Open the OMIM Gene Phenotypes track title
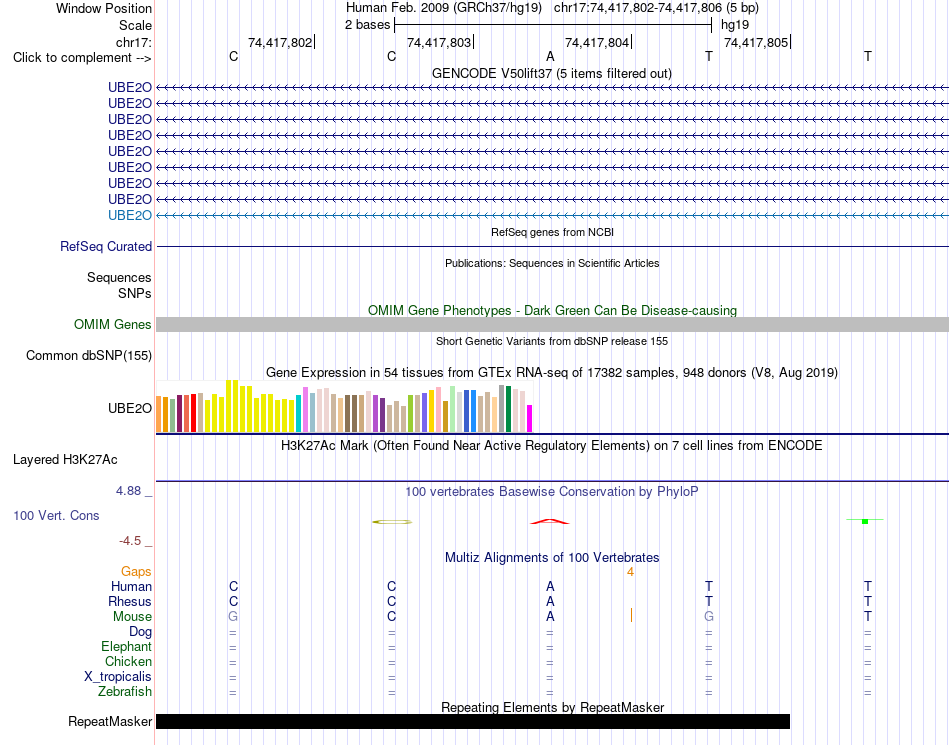This screenshot has width=950, height=745. coord(552,310)
